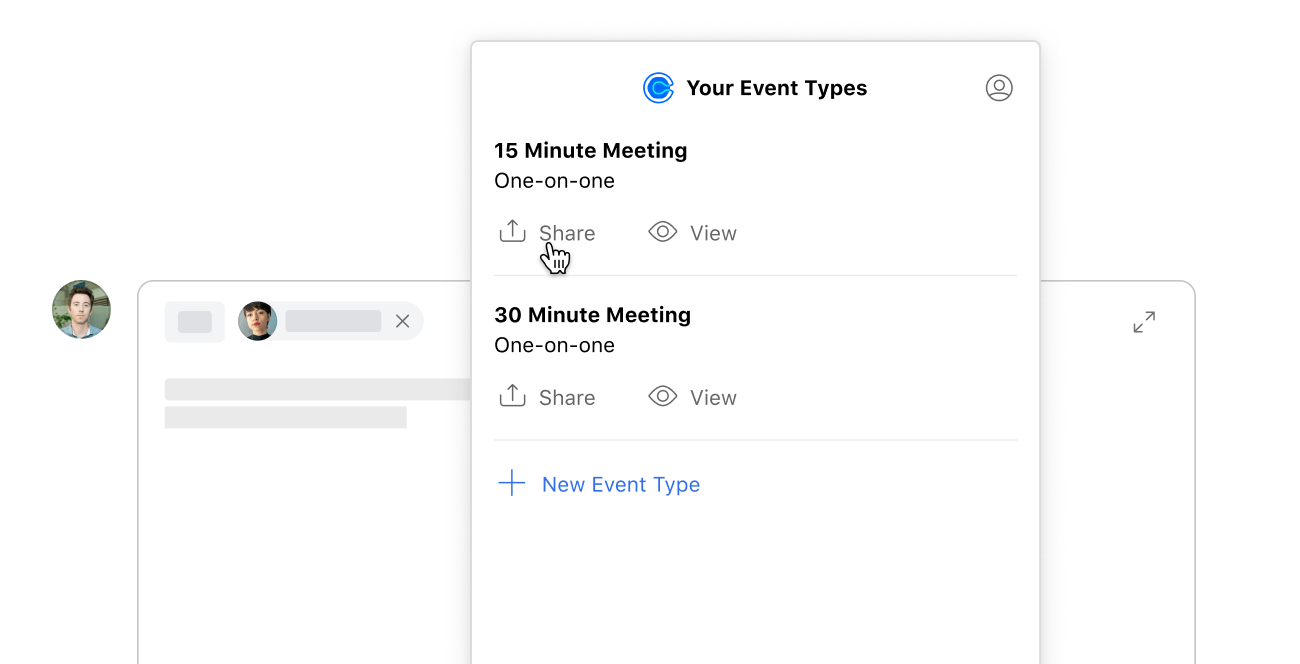Select the Share label for 15 Minute Meeting

point(567,233)
